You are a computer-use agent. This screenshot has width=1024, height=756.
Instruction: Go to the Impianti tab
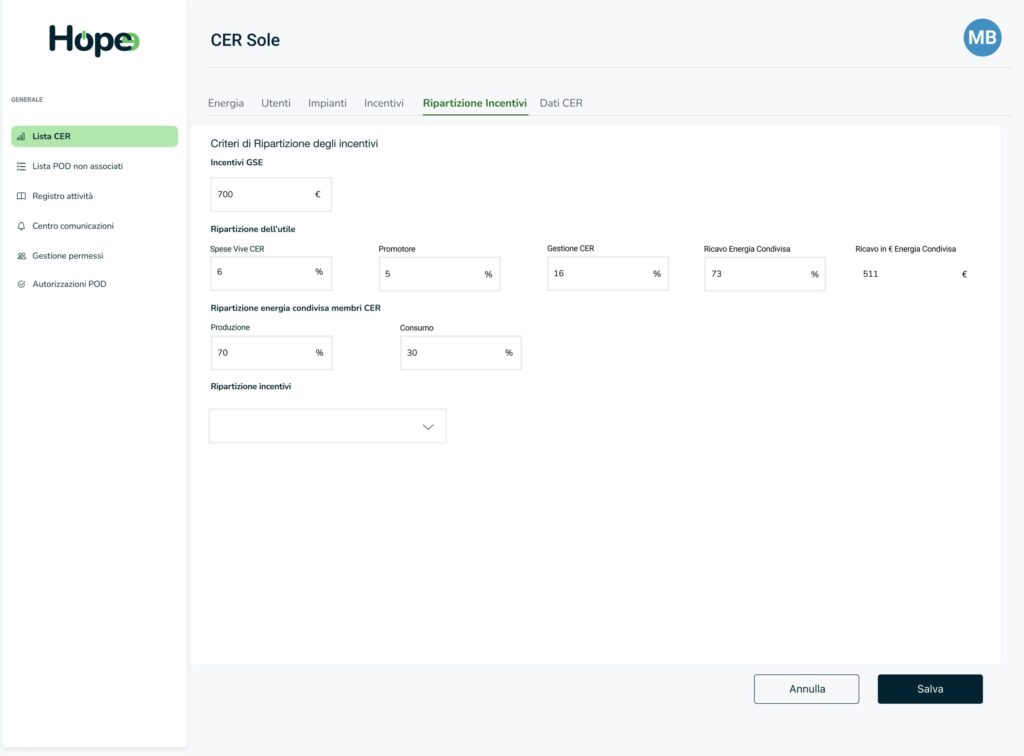click(327, 103)
